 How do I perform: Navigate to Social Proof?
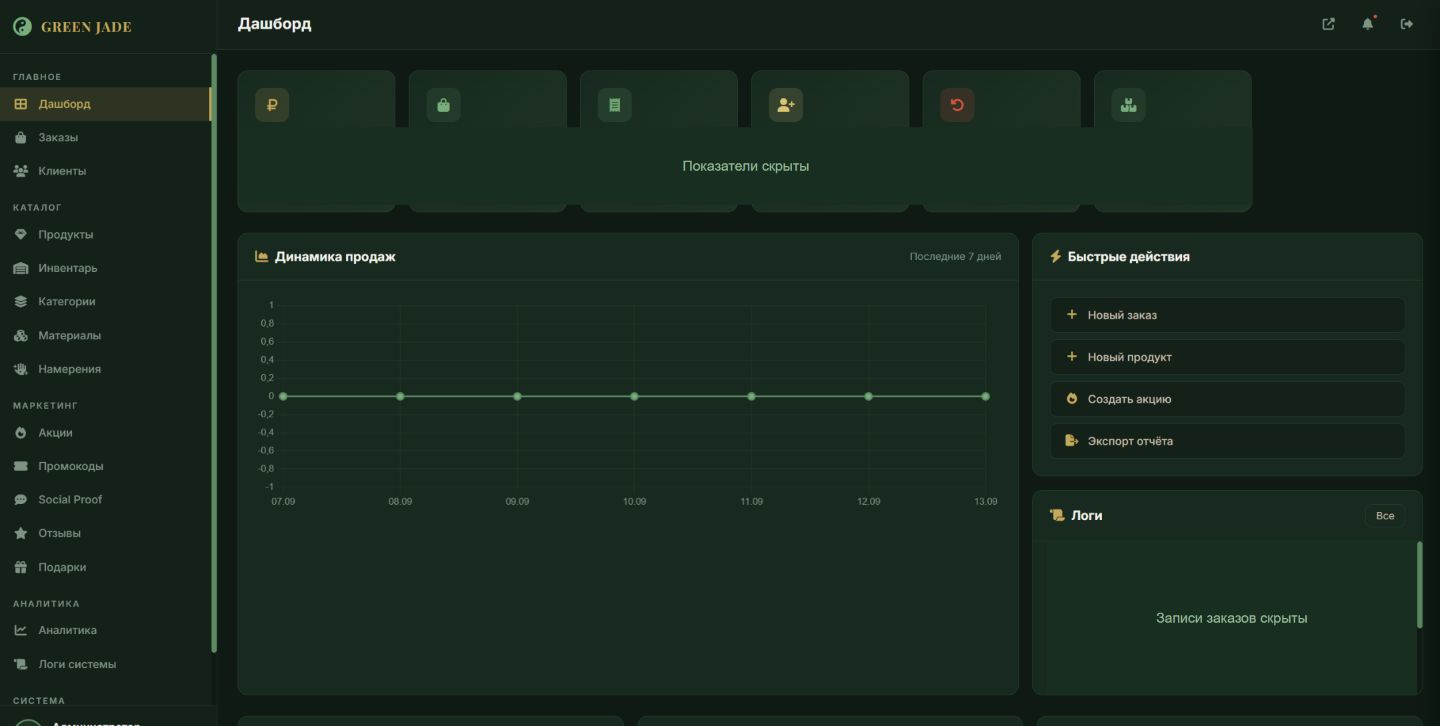point(105,500)
